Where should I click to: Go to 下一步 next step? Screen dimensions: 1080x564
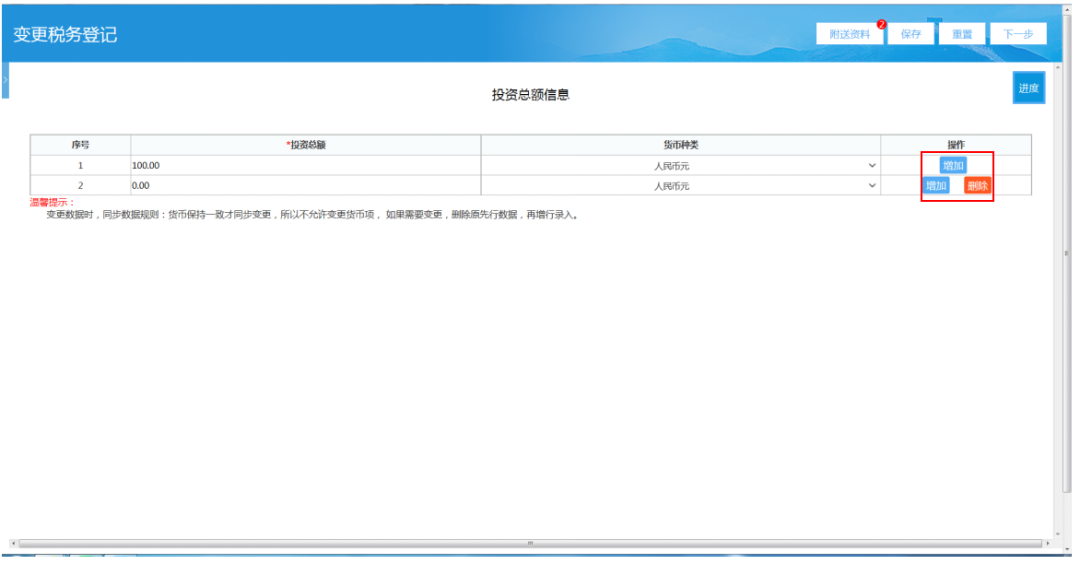(x=1018, y=34)
